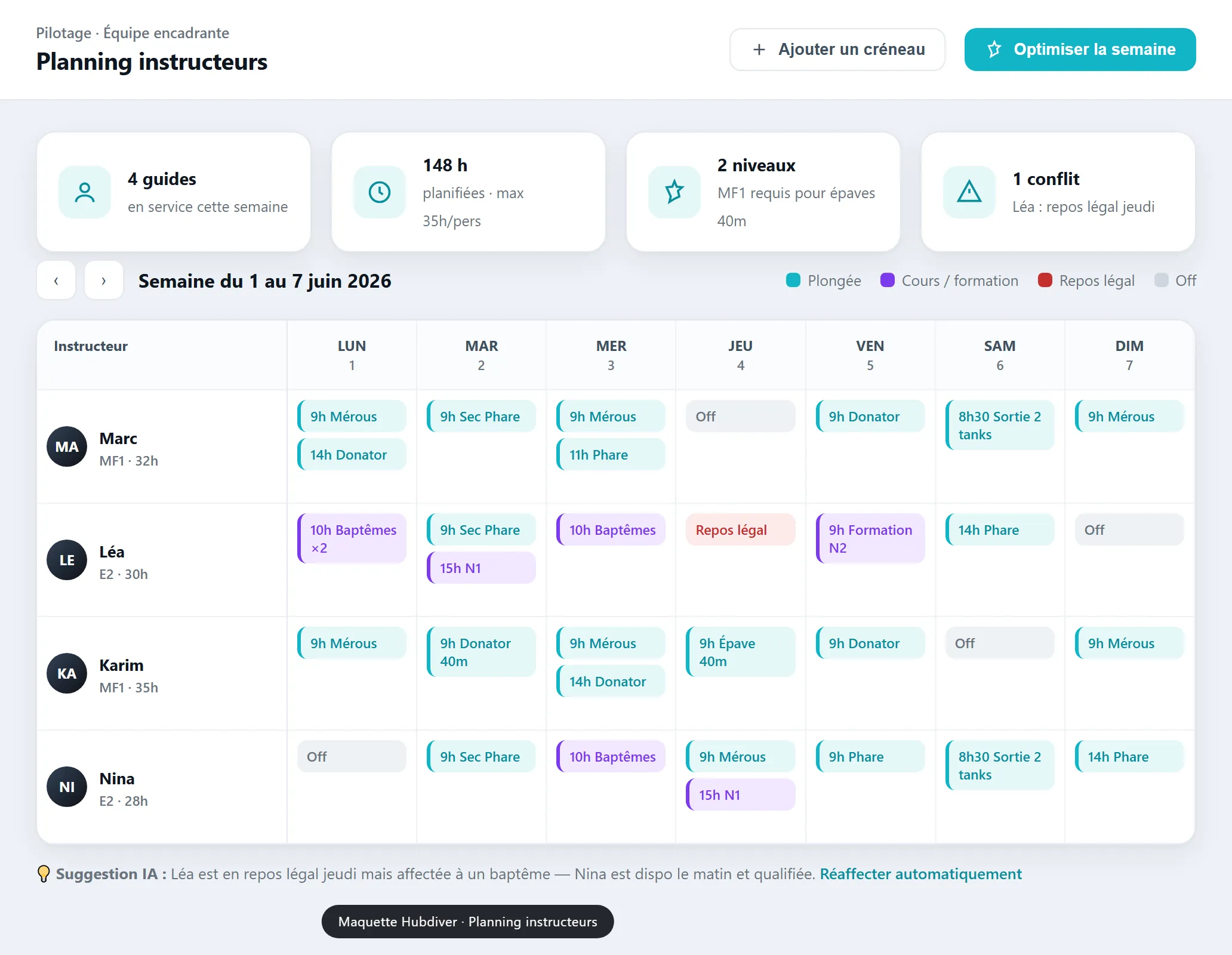The width and height of the screenshot is (1232, 955).
Task: Open Karim's 9h Épave 40m slot
Action: (741, 652)
